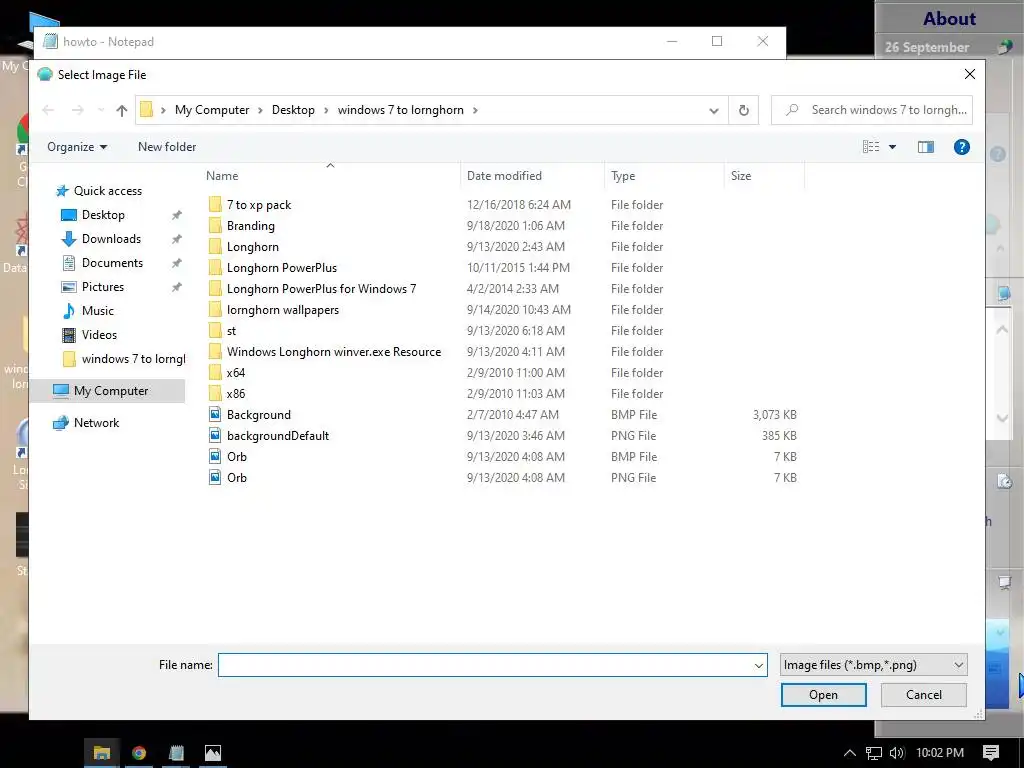This screenshot has height=768, width=1024.
Task: Click 3,073 KB size cell
Action: click(775, 415)
